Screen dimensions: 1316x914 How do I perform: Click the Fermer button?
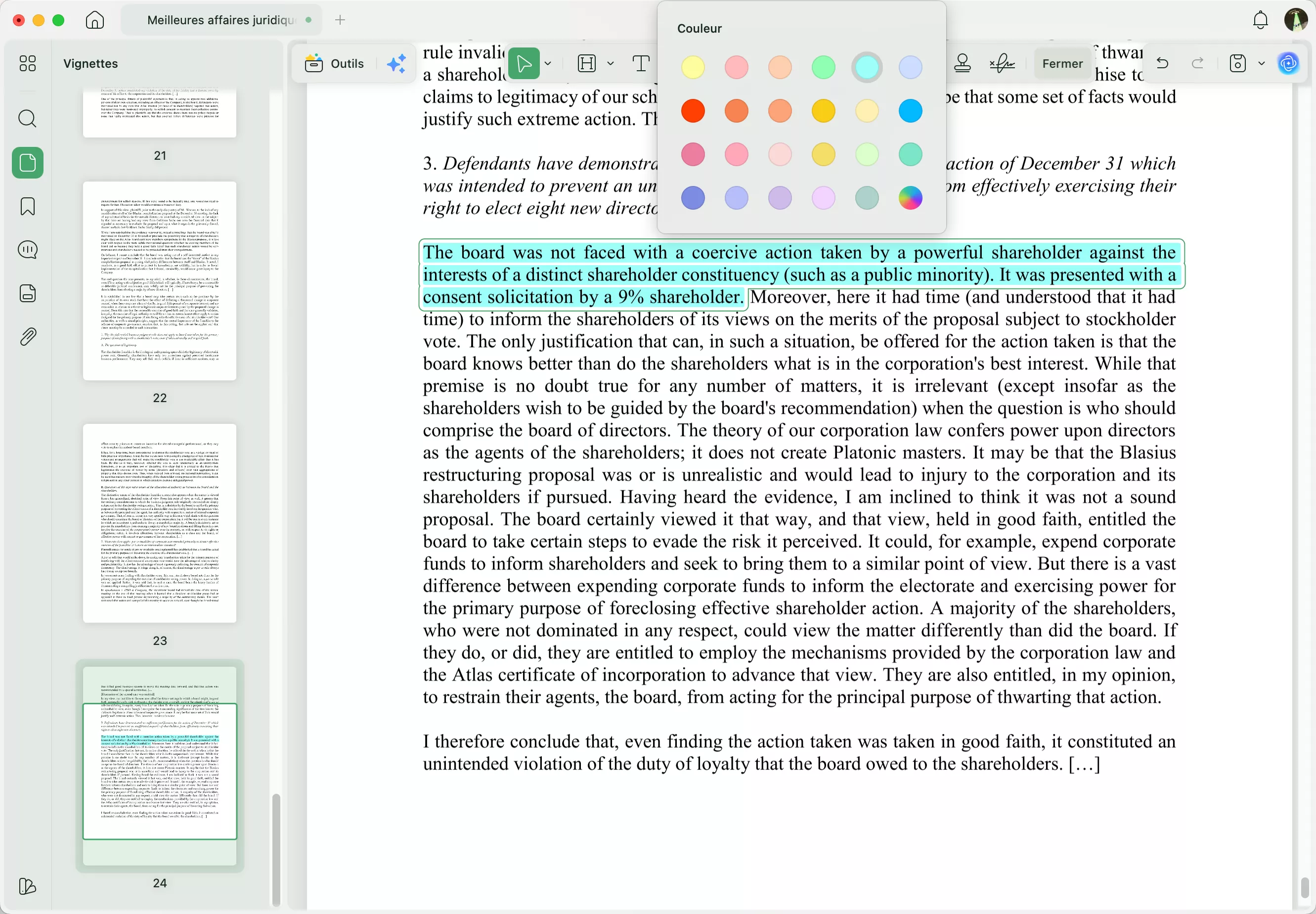[x=1062, y=63]
